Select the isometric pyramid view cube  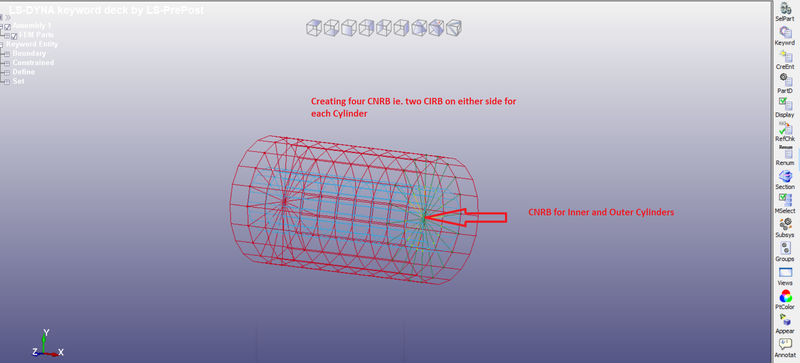coord(419,28)
